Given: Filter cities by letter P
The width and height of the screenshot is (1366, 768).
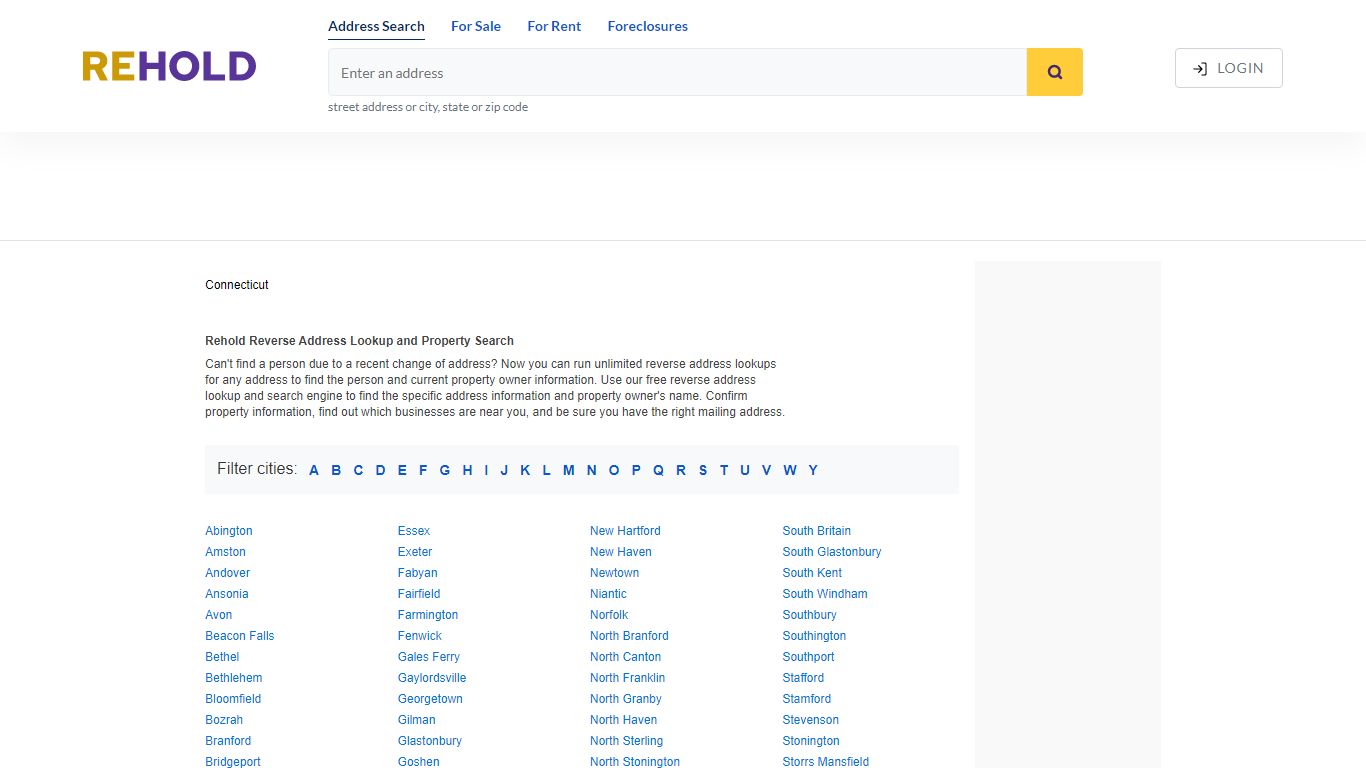Looking at the screenshot, I should [x=636, y=470].
